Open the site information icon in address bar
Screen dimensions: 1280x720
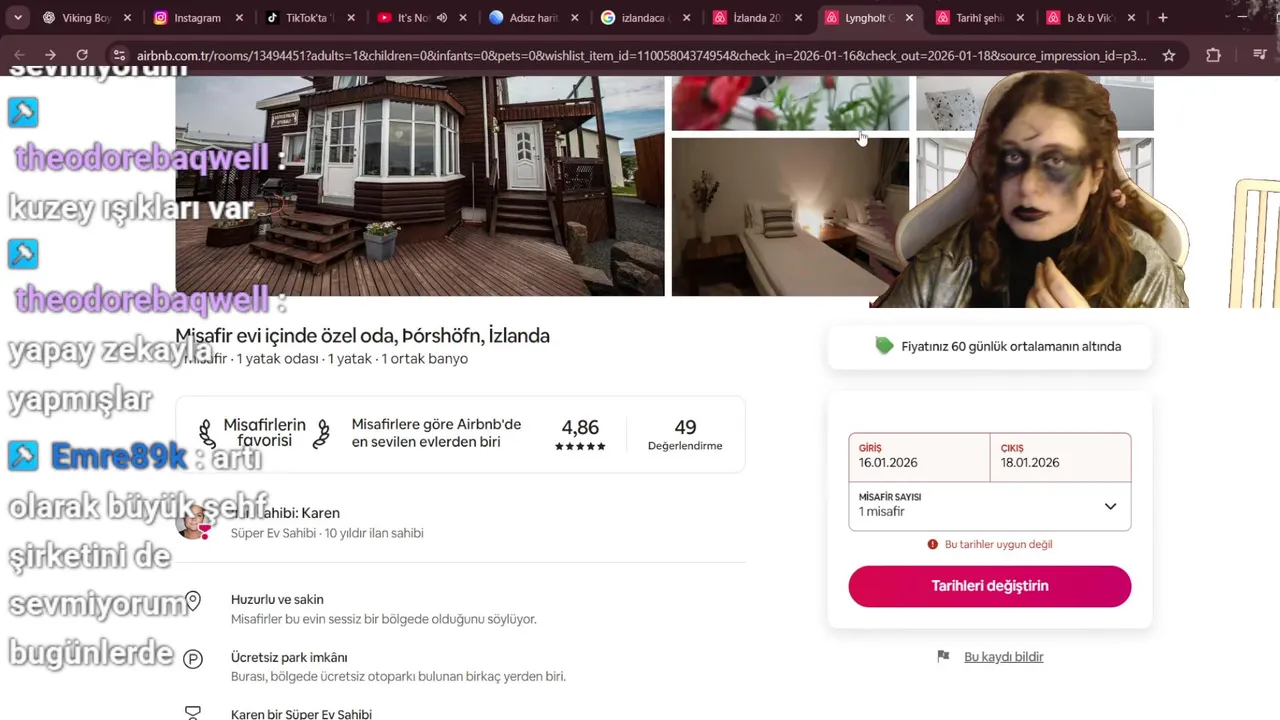[119, 55]
